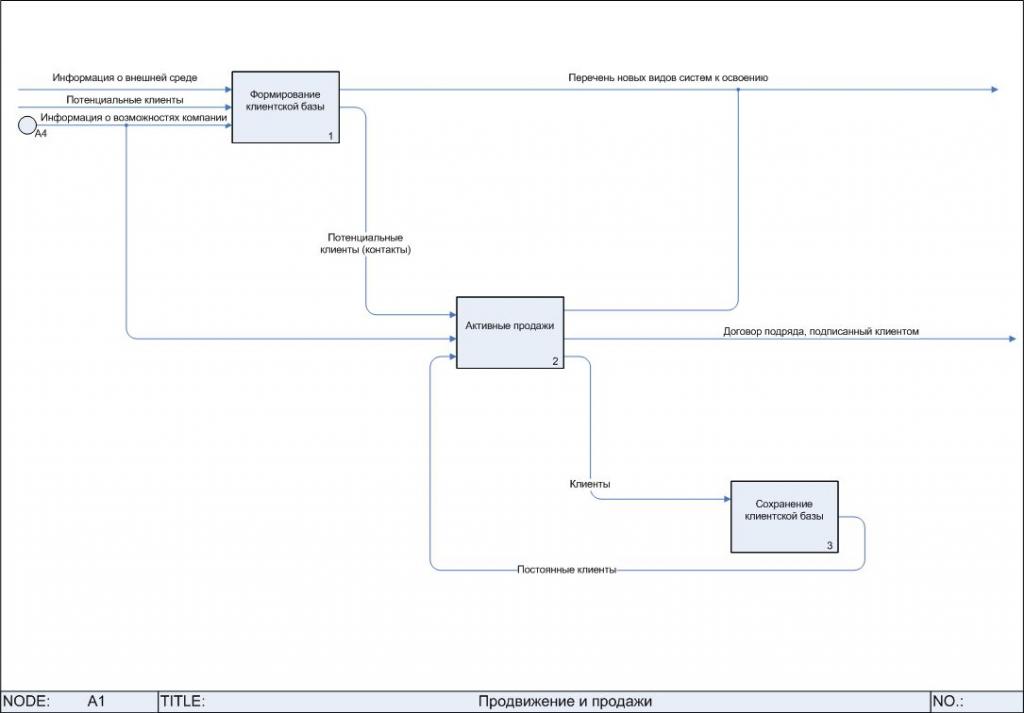Click the "Информация о внешней среде" arrow label
This screenshot has height=713, width=1024.
point(125,77)
